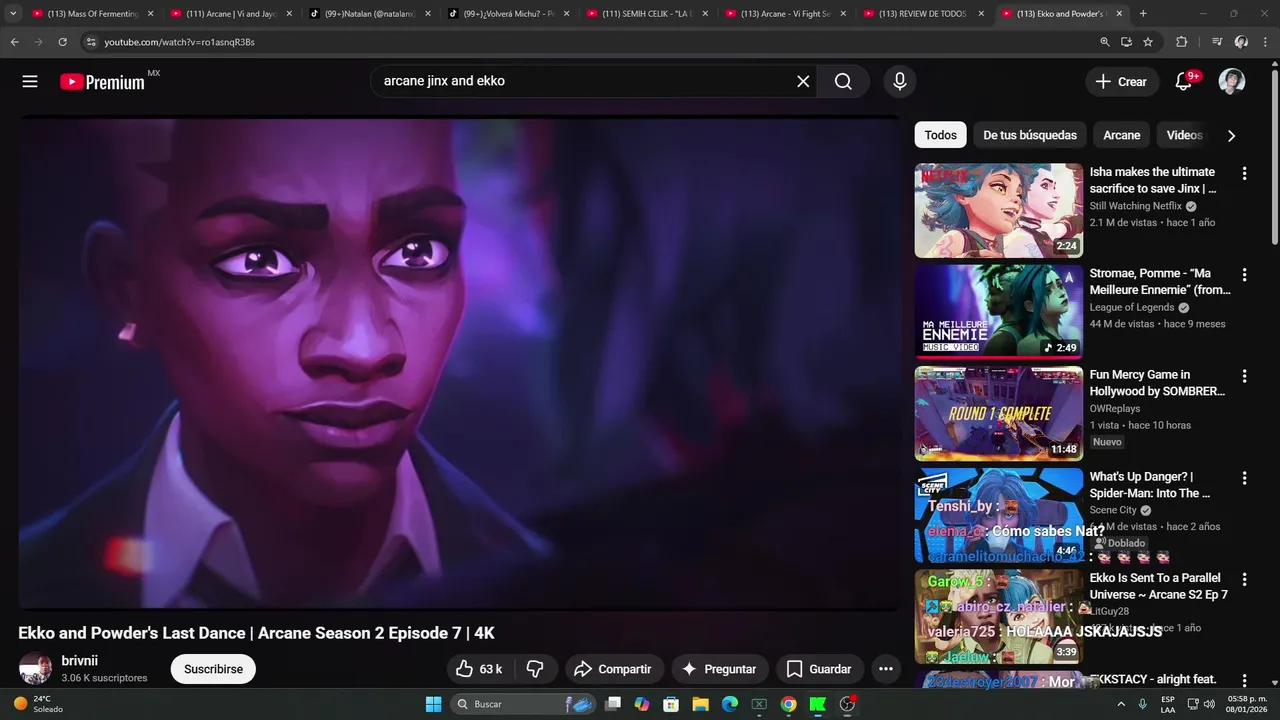Click the Crear create button
1280x720 pixels.
tap(1121, 82)
